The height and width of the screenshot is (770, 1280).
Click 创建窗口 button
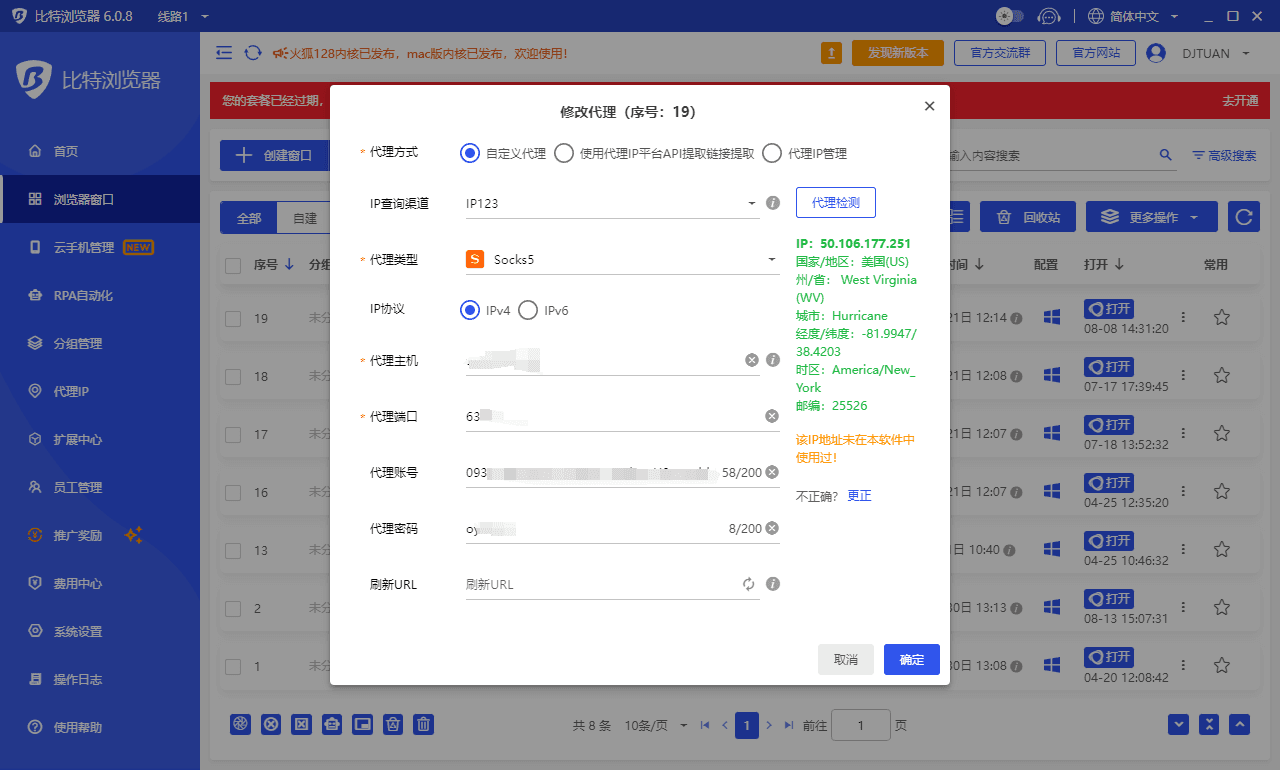click(x=275, y=155)
